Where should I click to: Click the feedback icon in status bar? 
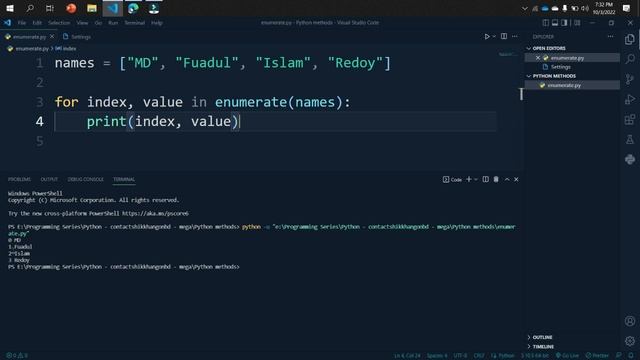[x=619, y=356]
